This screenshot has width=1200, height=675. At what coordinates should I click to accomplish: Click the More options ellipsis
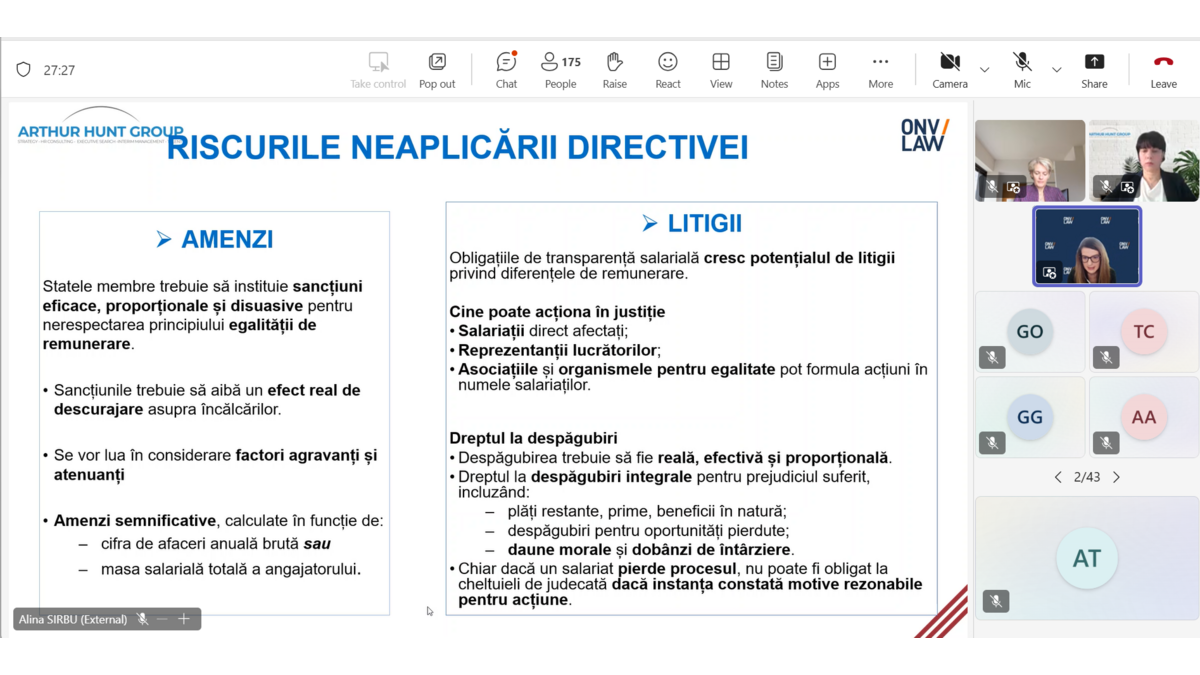pos(880,70)
